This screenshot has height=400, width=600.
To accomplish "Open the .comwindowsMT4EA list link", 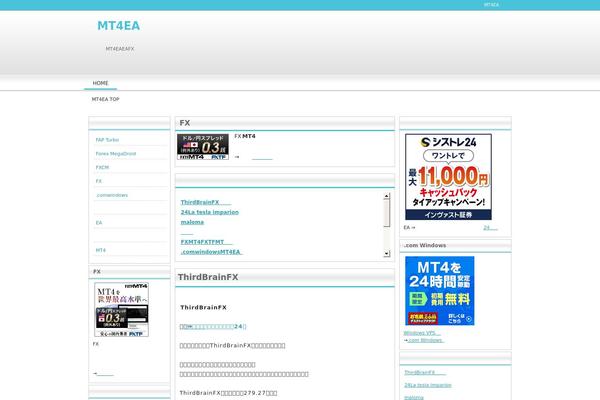I will point(212,252).
